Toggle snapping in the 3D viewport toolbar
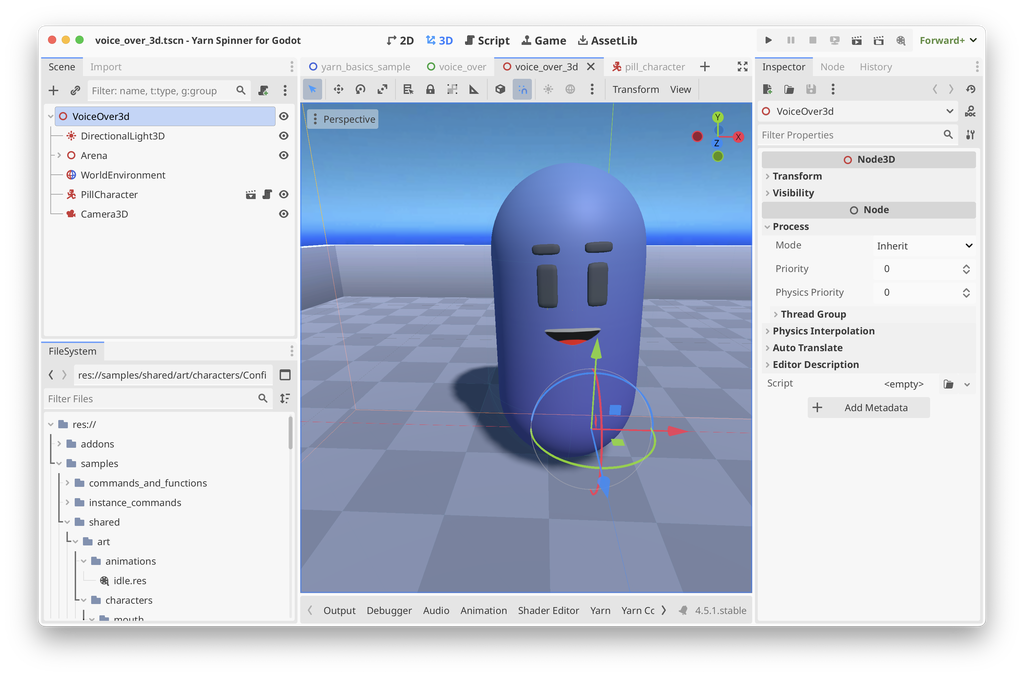 click(x=522, y=89)
